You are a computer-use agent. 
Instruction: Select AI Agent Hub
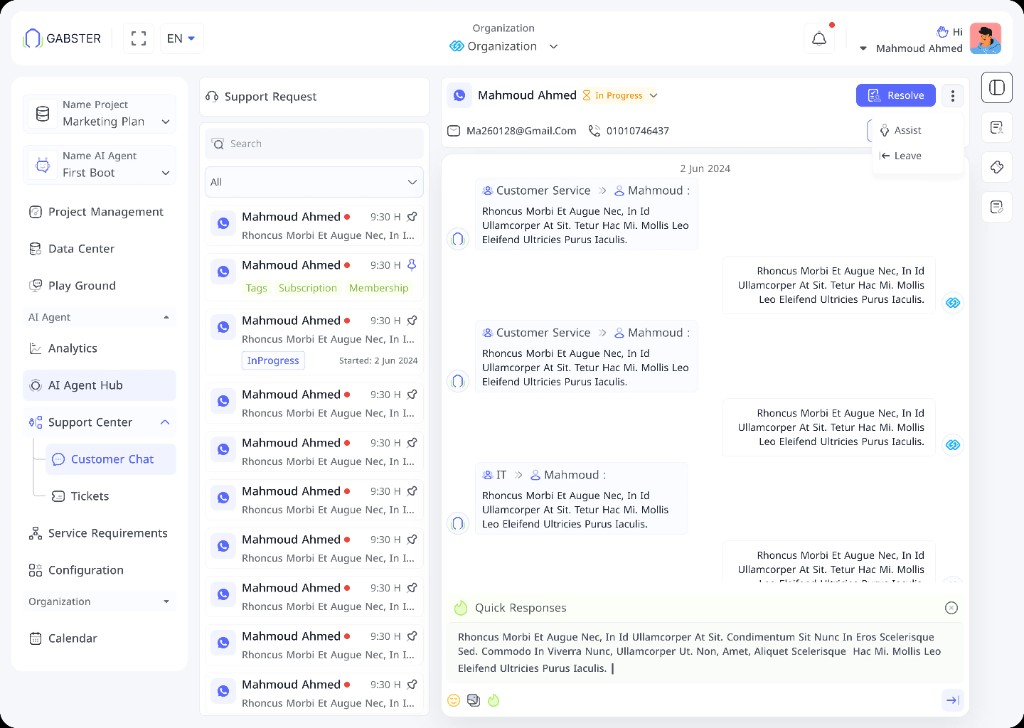coord(99,385)
